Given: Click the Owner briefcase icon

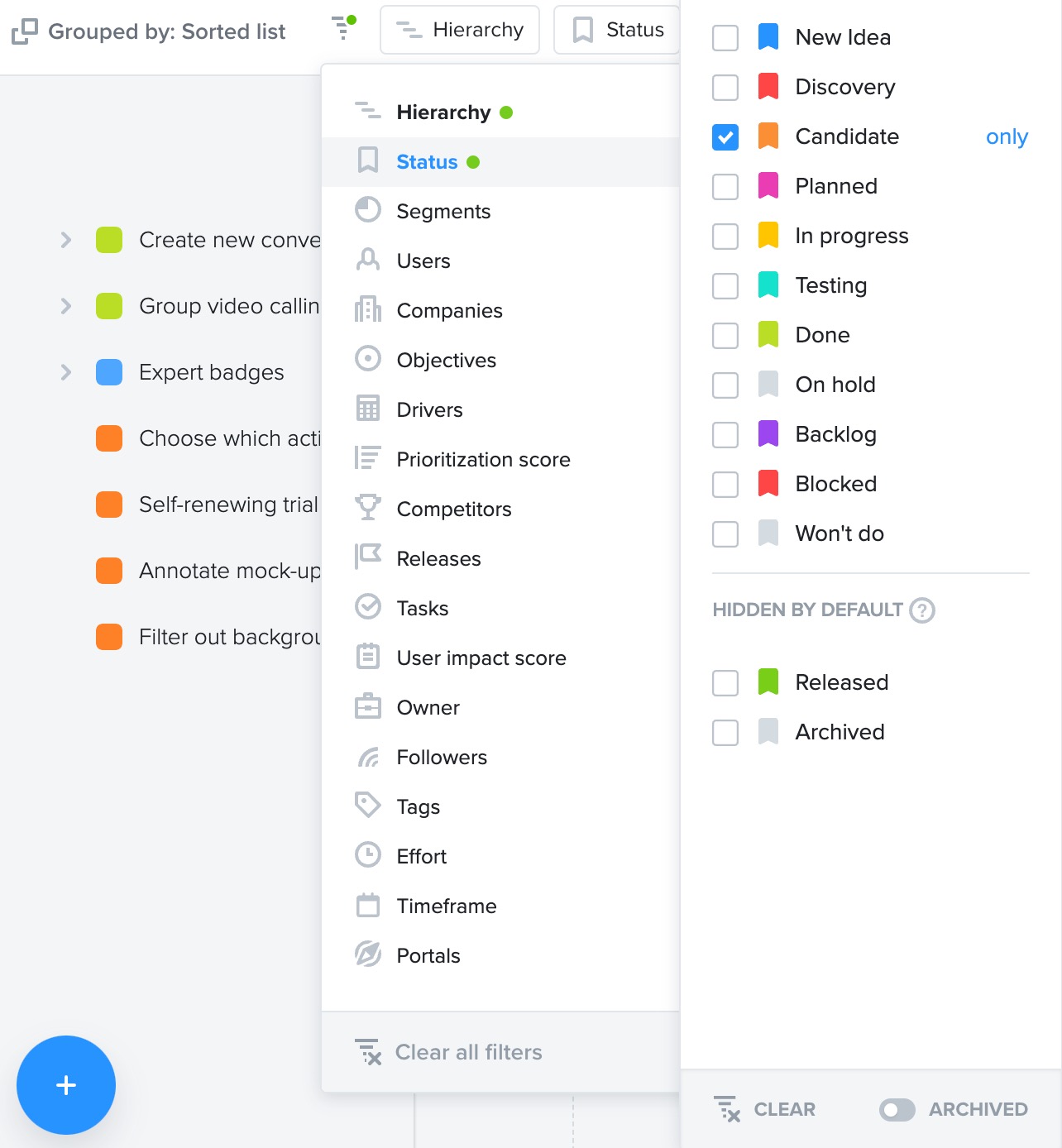Looking at the screenshot, I should (368, 706).
